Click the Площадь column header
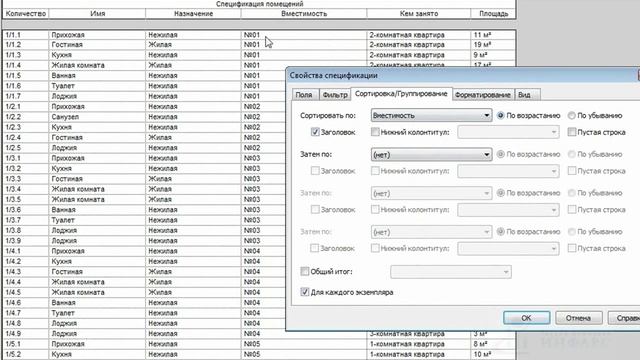640x360 pixels. [493, 13]
